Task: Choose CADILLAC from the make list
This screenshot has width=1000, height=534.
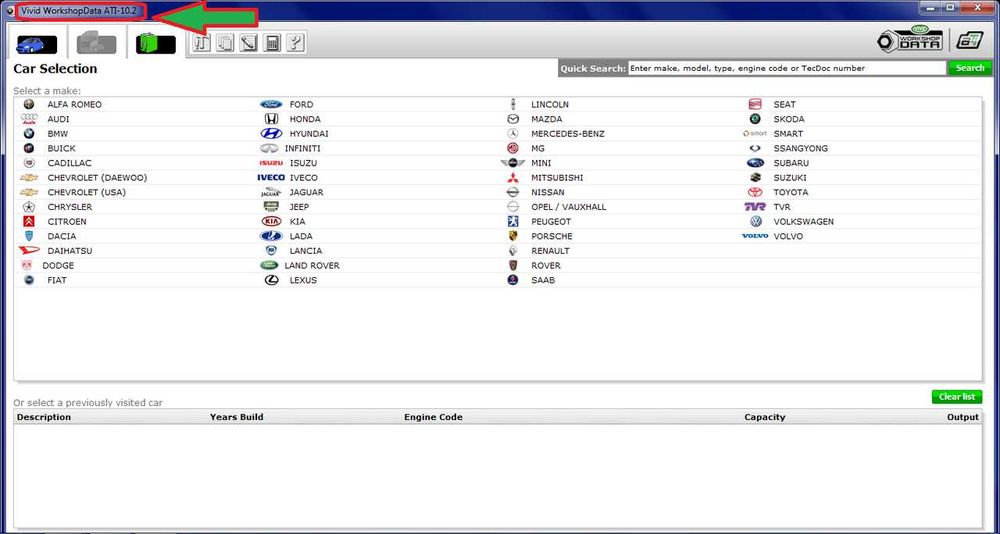Action: pos(69,163)
